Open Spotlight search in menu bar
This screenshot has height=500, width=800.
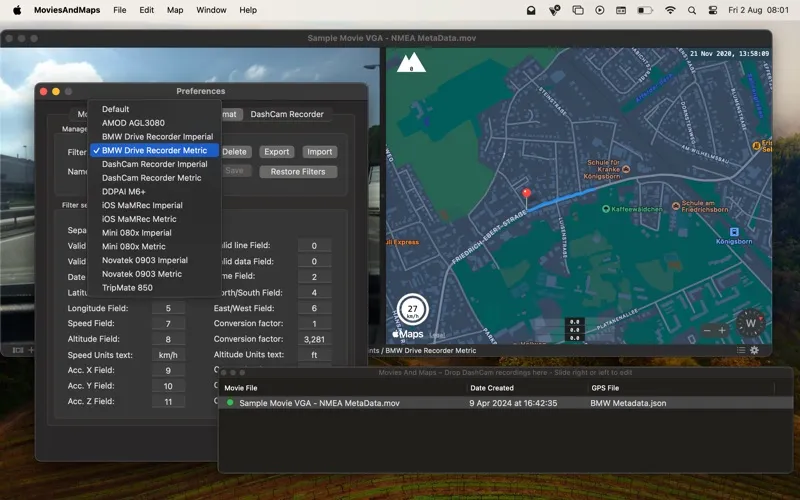(692, 10)
